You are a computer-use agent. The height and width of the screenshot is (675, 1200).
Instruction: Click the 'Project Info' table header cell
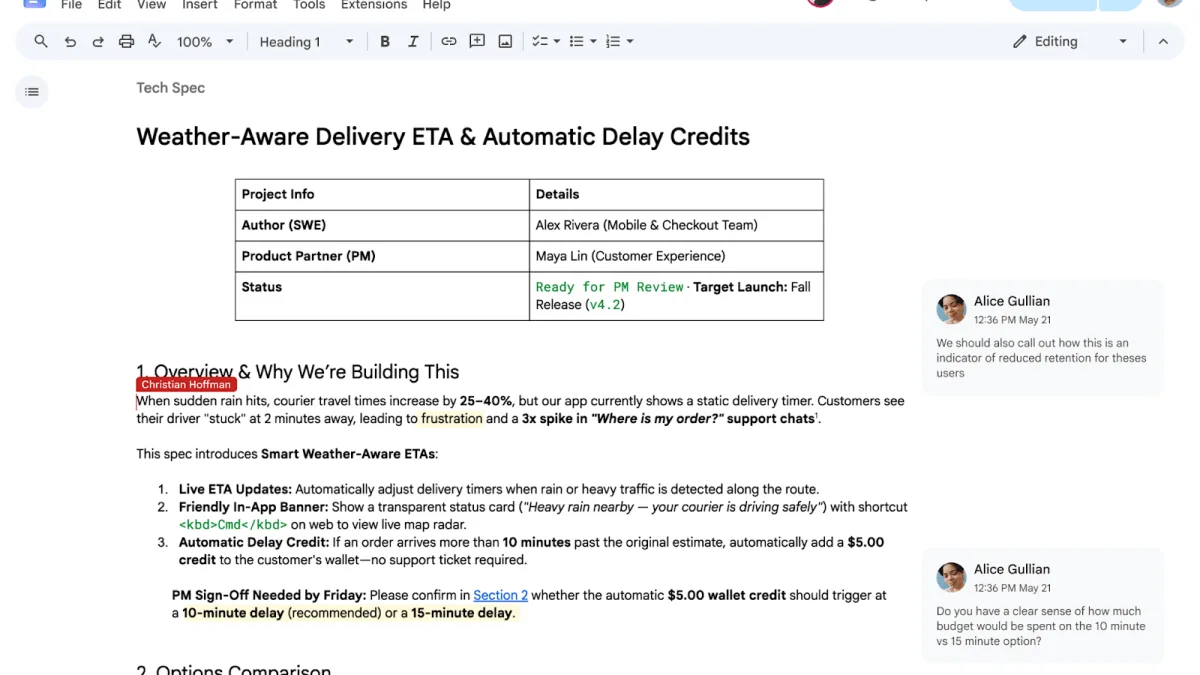[382, 194]
